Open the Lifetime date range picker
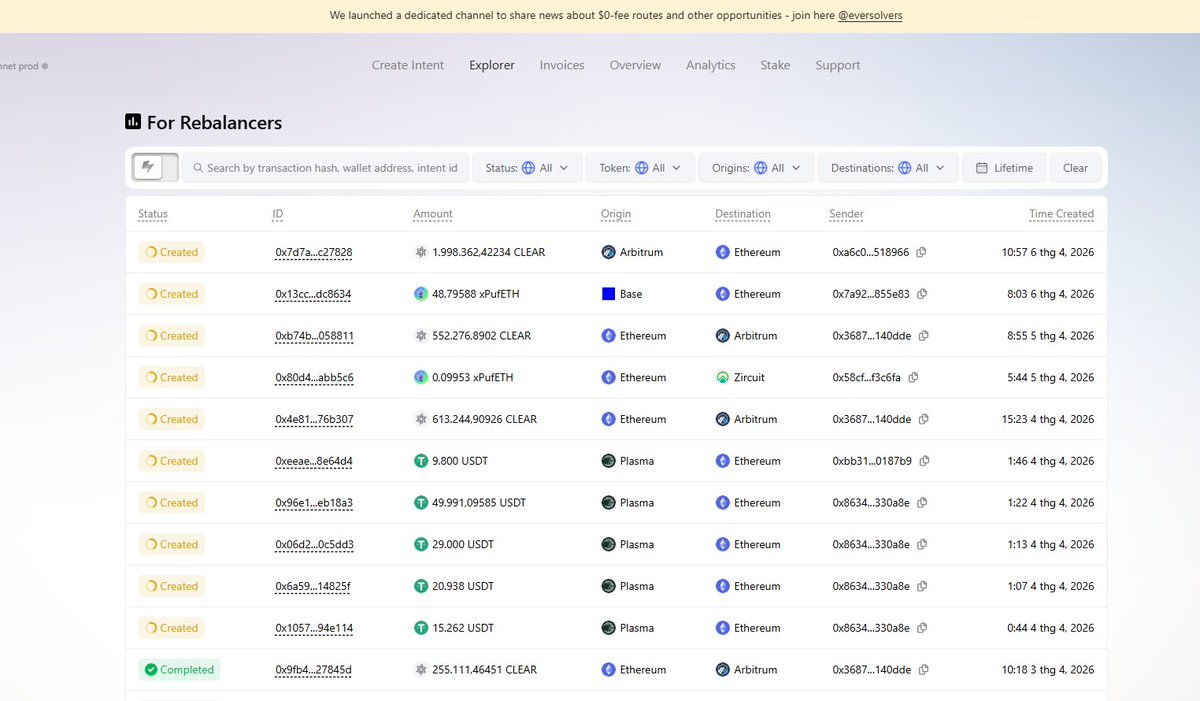This screenshot has height=701, width=1200. tap(1004, 168)
